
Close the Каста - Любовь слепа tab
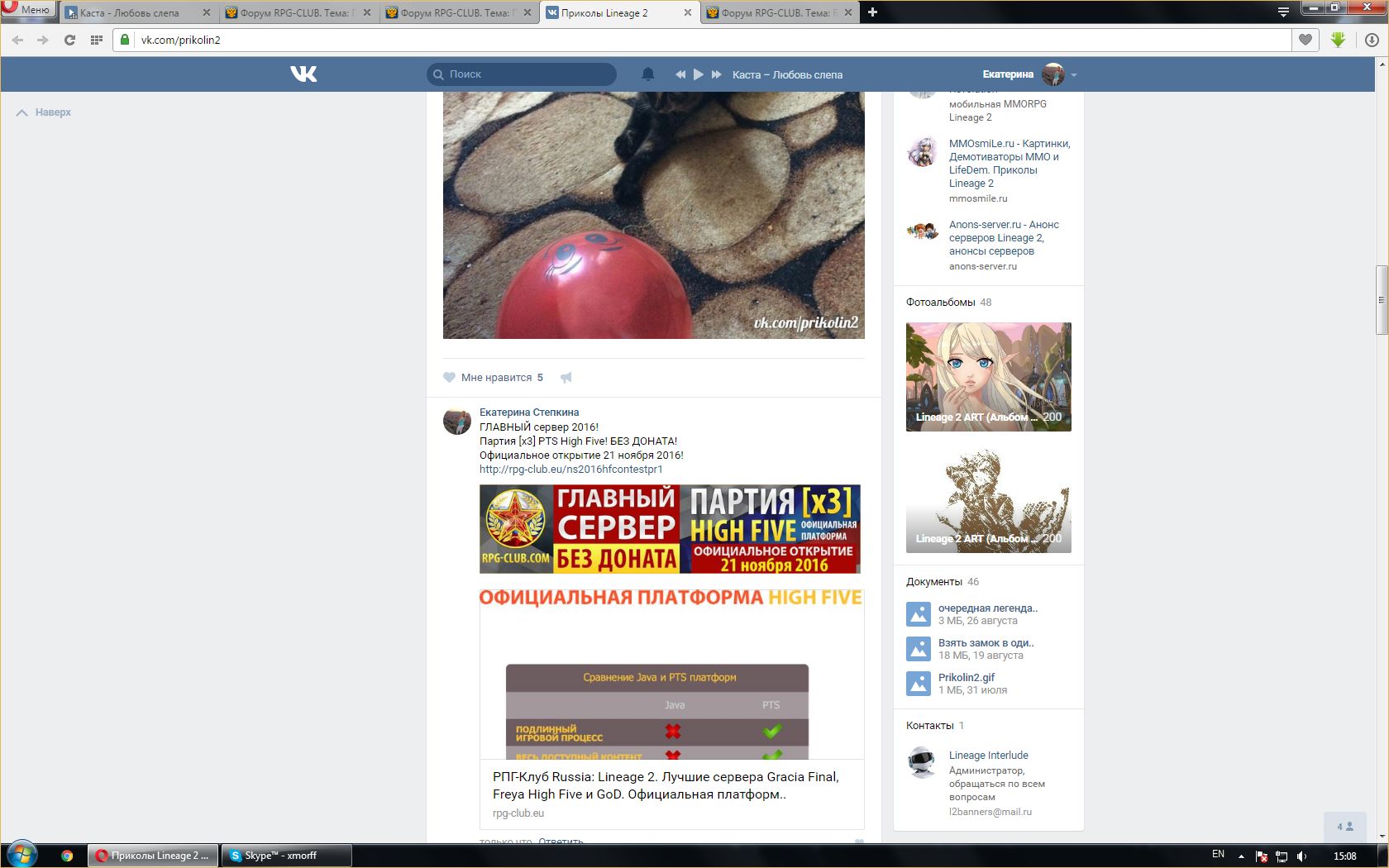[x=207, y=12]
